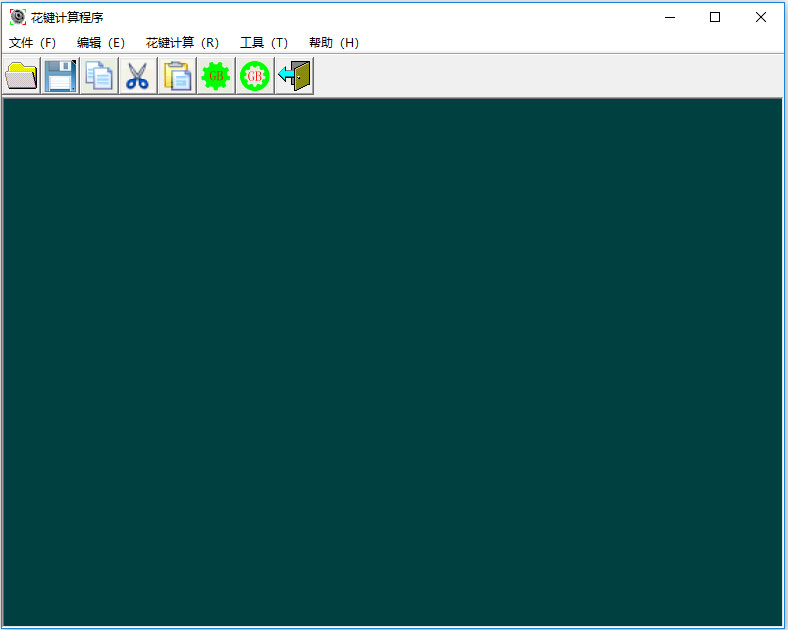Paste with the clipboard icon

(x=177, y=76)
